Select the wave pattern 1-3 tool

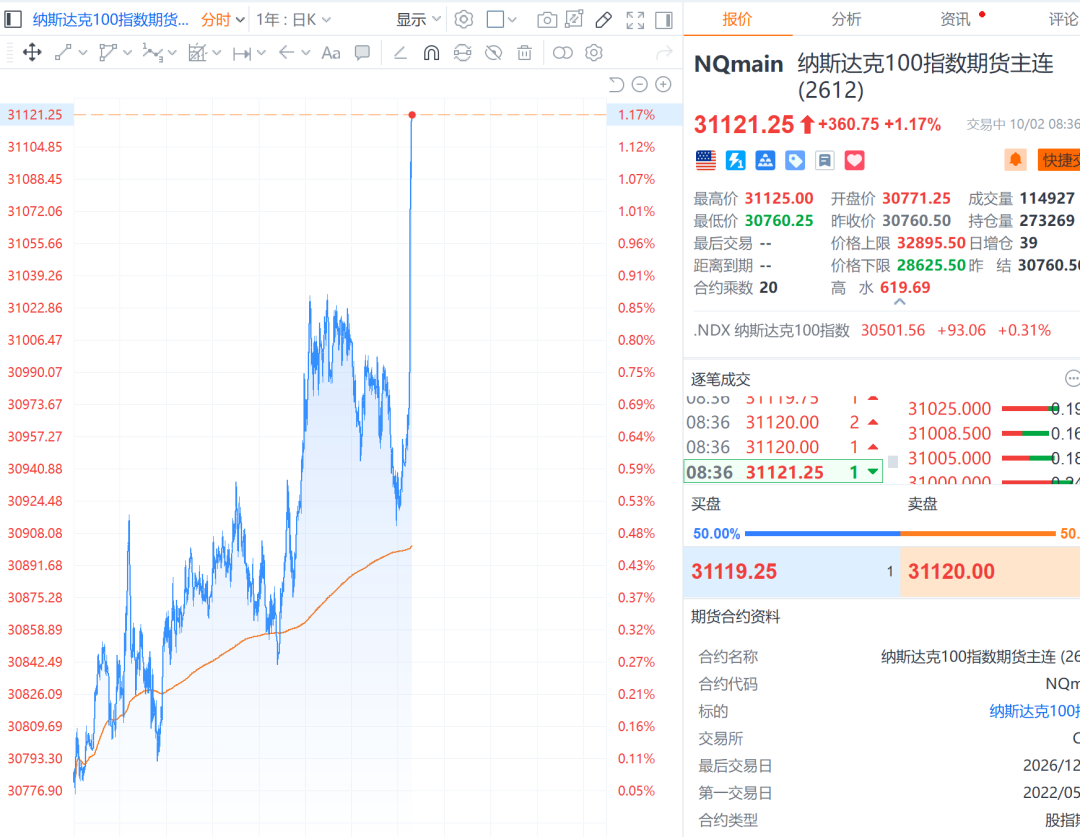[152, 52]
